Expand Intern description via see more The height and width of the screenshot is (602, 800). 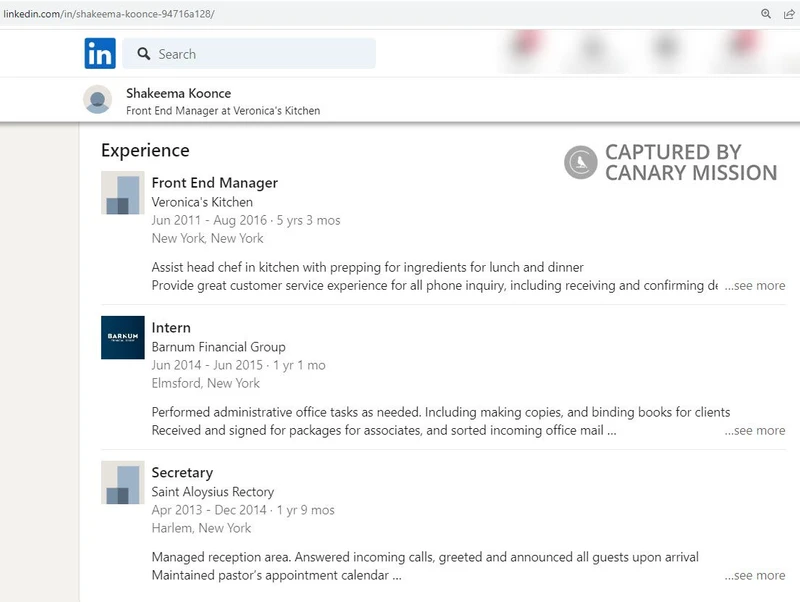755,431
